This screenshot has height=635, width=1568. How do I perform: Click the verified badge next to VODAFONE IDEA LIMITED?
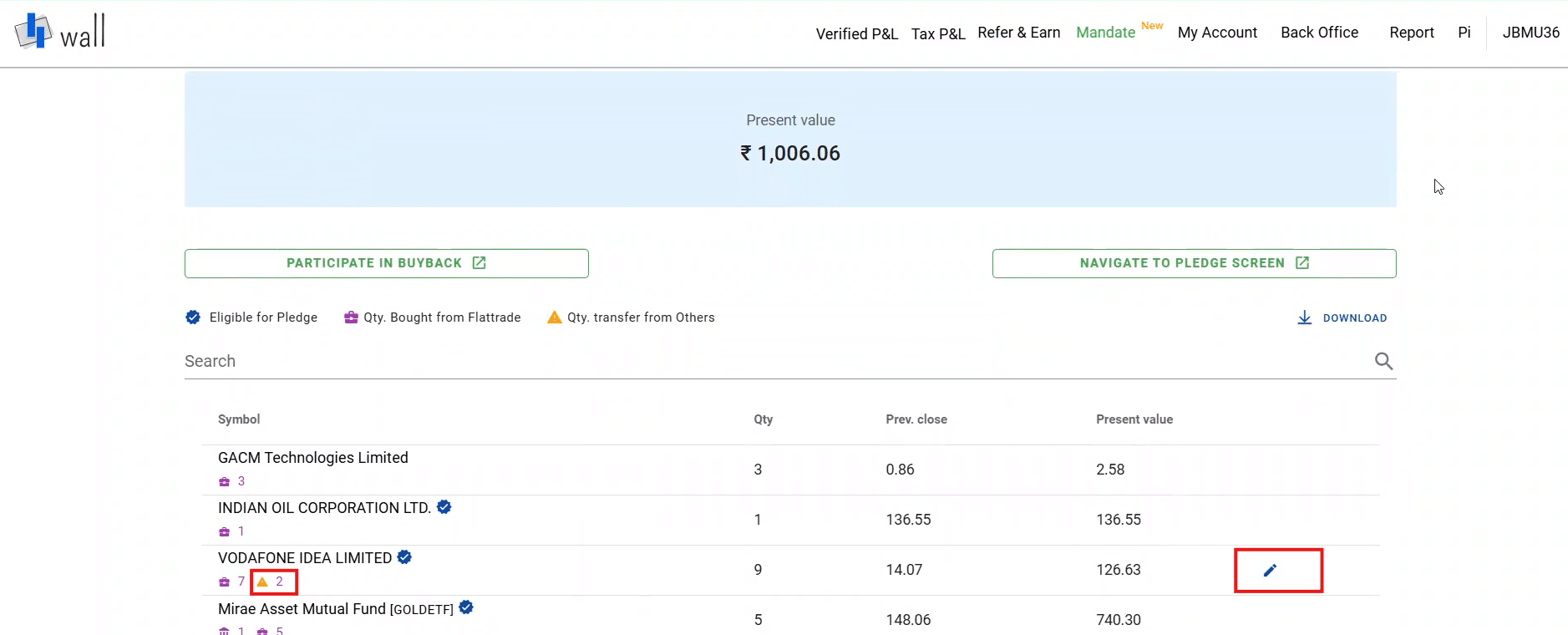click(x=404, y=557)
